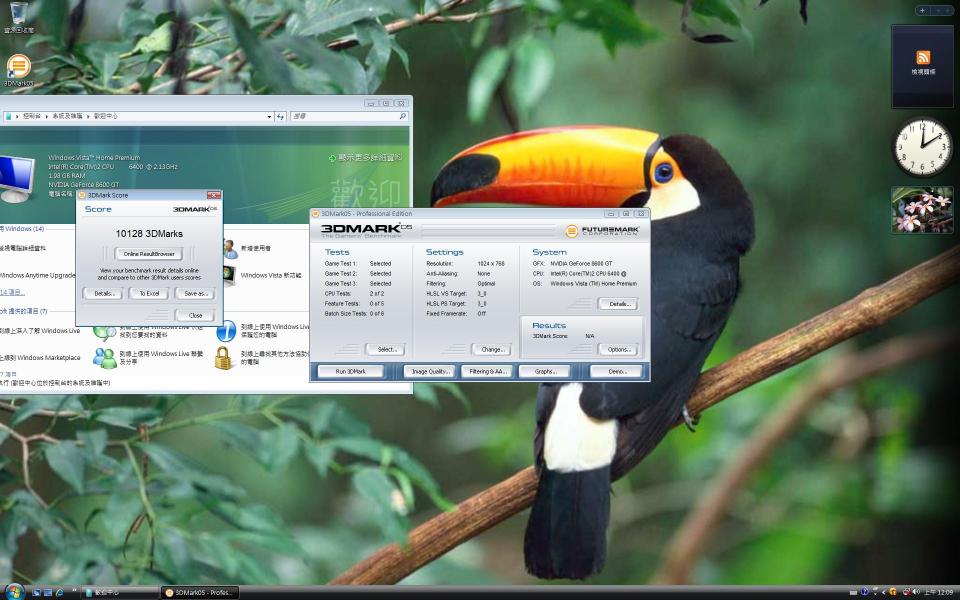Open the 3DMark05 desktop shortcut icon
960x600 pixels.
pyautogui.click(x=18, y=68)
